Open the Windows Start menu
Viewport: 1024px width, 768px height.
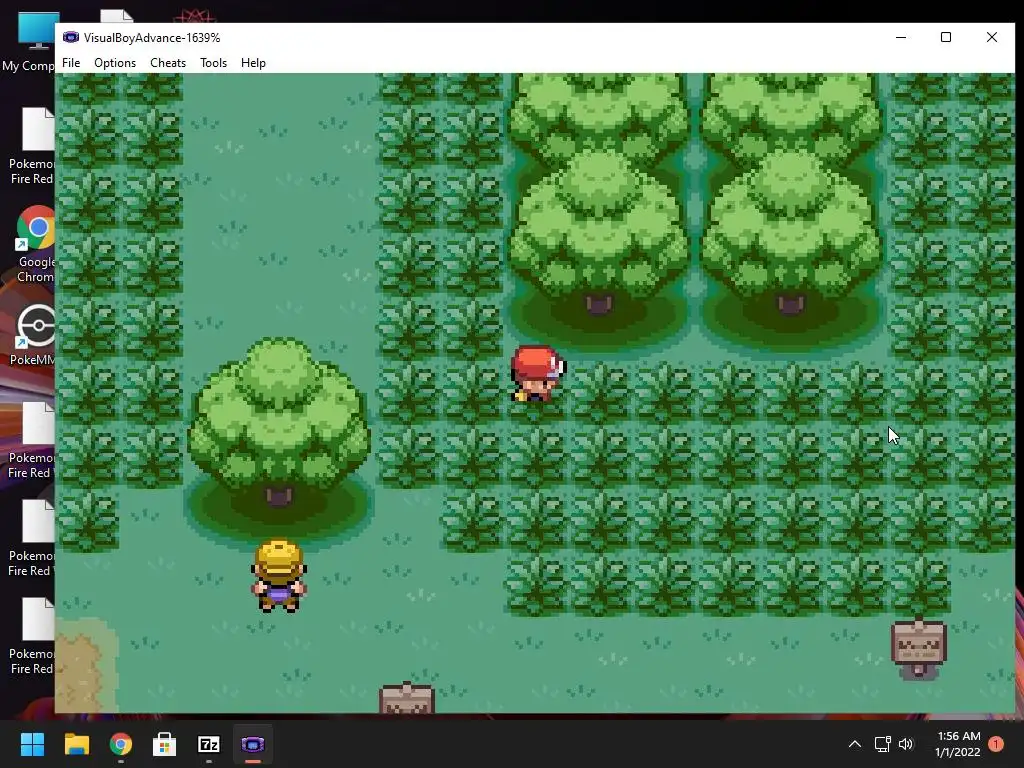[x=32, y=744]
